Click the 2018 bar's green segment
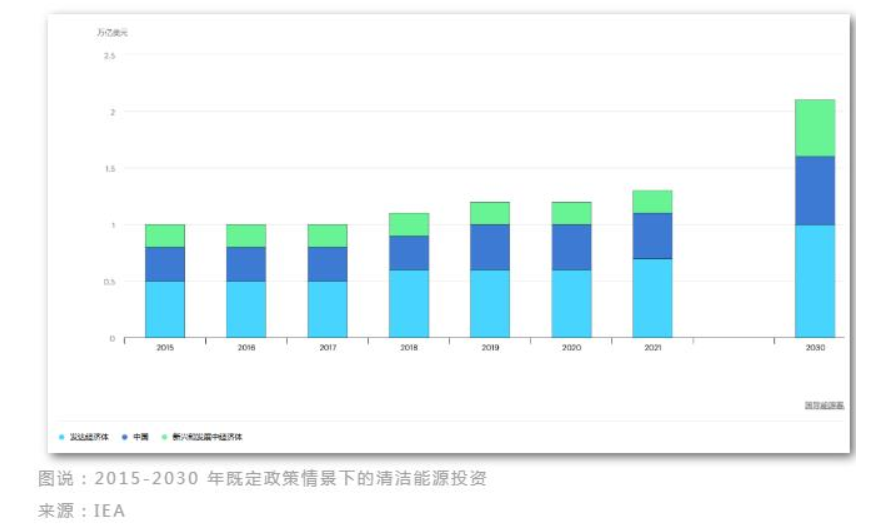875x528 pixels. (408, 224)
